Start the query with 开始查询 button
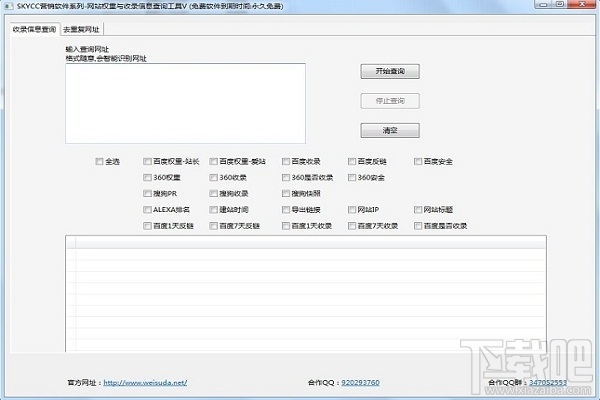The width and height of the screenshot is (600, 400). [390, 71]
